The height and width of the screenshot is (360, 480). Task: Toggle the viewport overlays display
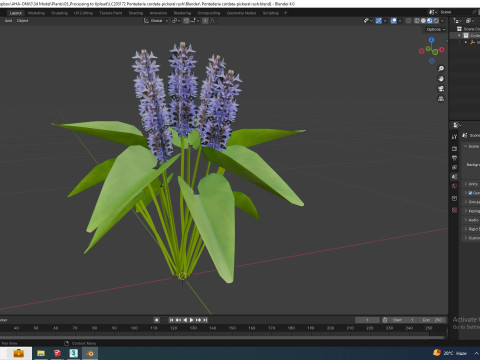click(x=394, y=21)
